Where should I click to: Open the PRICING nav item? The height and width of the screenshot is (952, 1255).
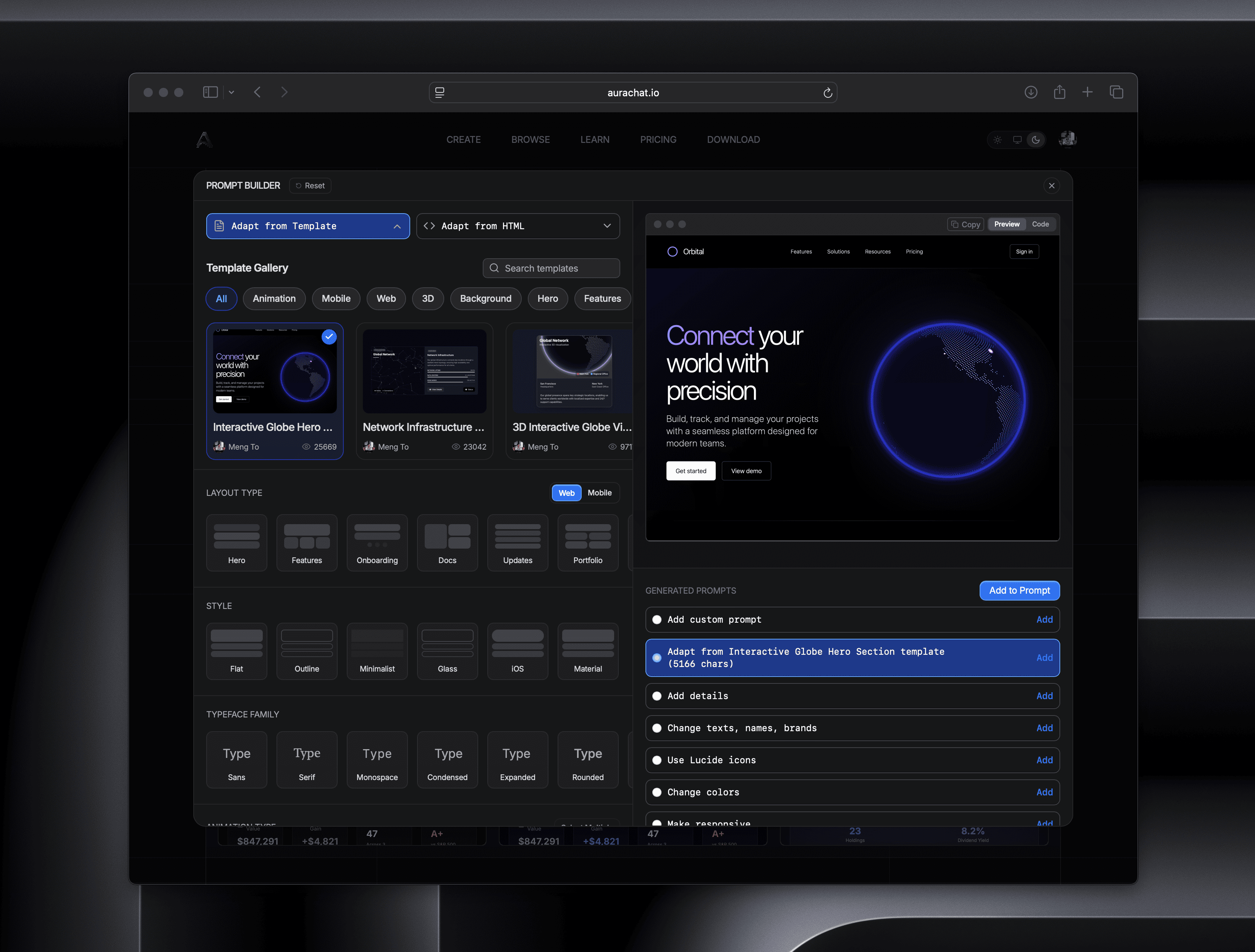tap(658, 139)
